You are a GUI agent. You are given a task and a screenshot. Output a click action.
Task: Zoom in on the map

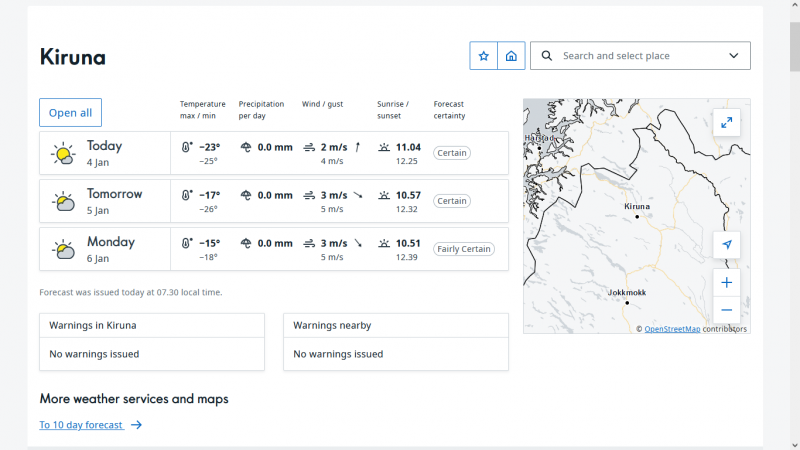pyautogui.click(x=727, y=282)
